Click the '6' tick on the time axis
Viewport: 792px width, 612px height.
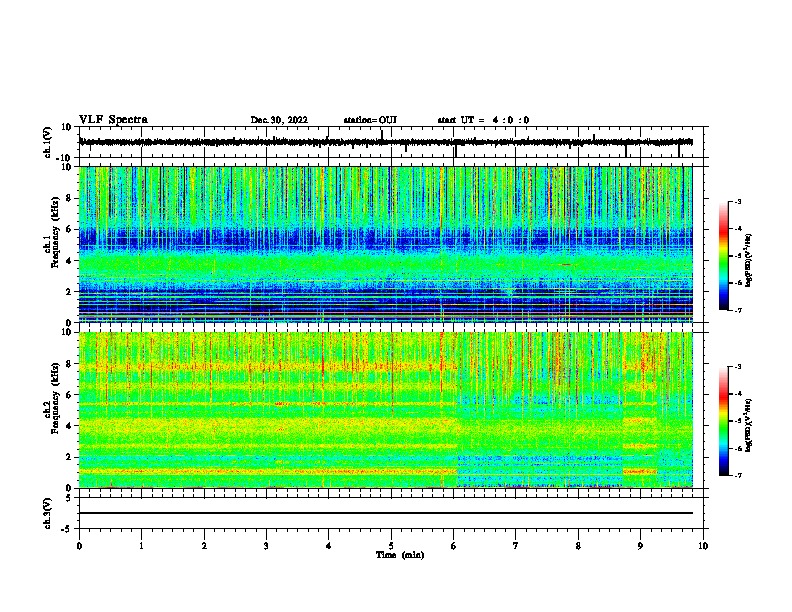click(x=454, y=546)
